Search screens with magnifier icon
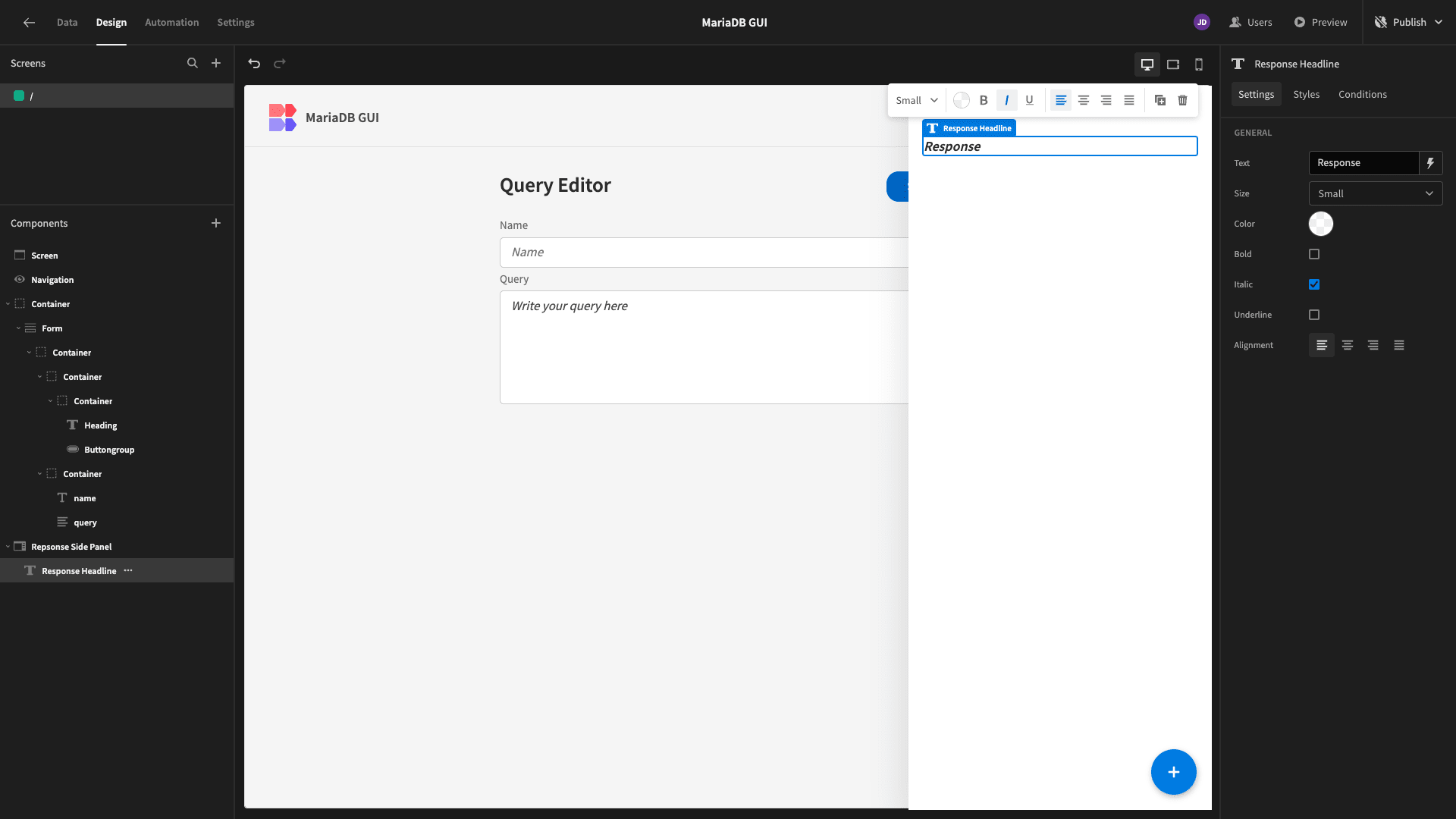The width and height of the screenshot is (1456, 819). [193, 64]
